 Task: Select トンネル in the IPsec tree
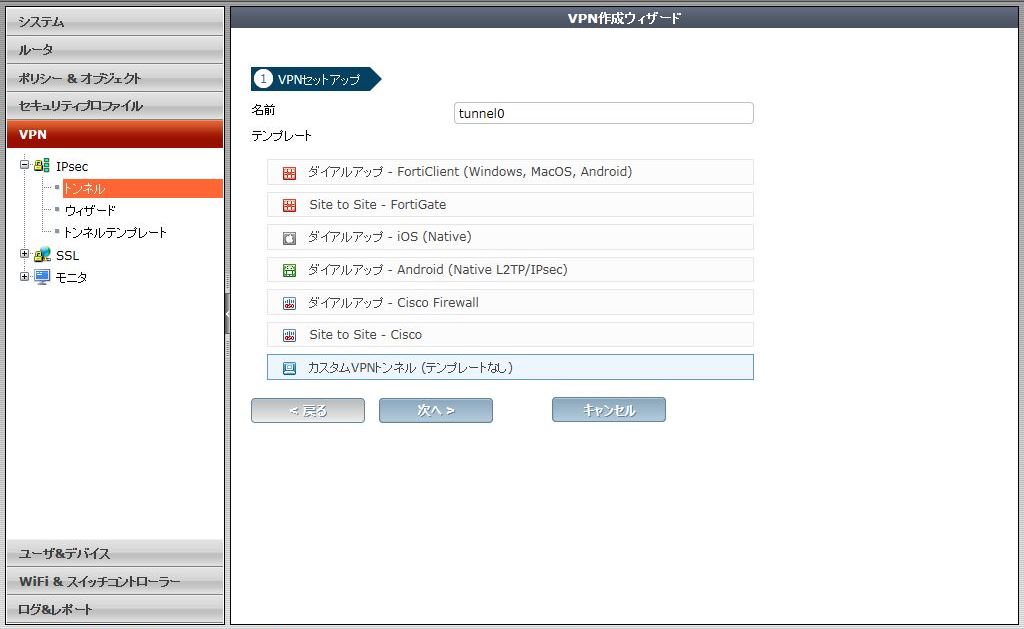tap(142, 188)
